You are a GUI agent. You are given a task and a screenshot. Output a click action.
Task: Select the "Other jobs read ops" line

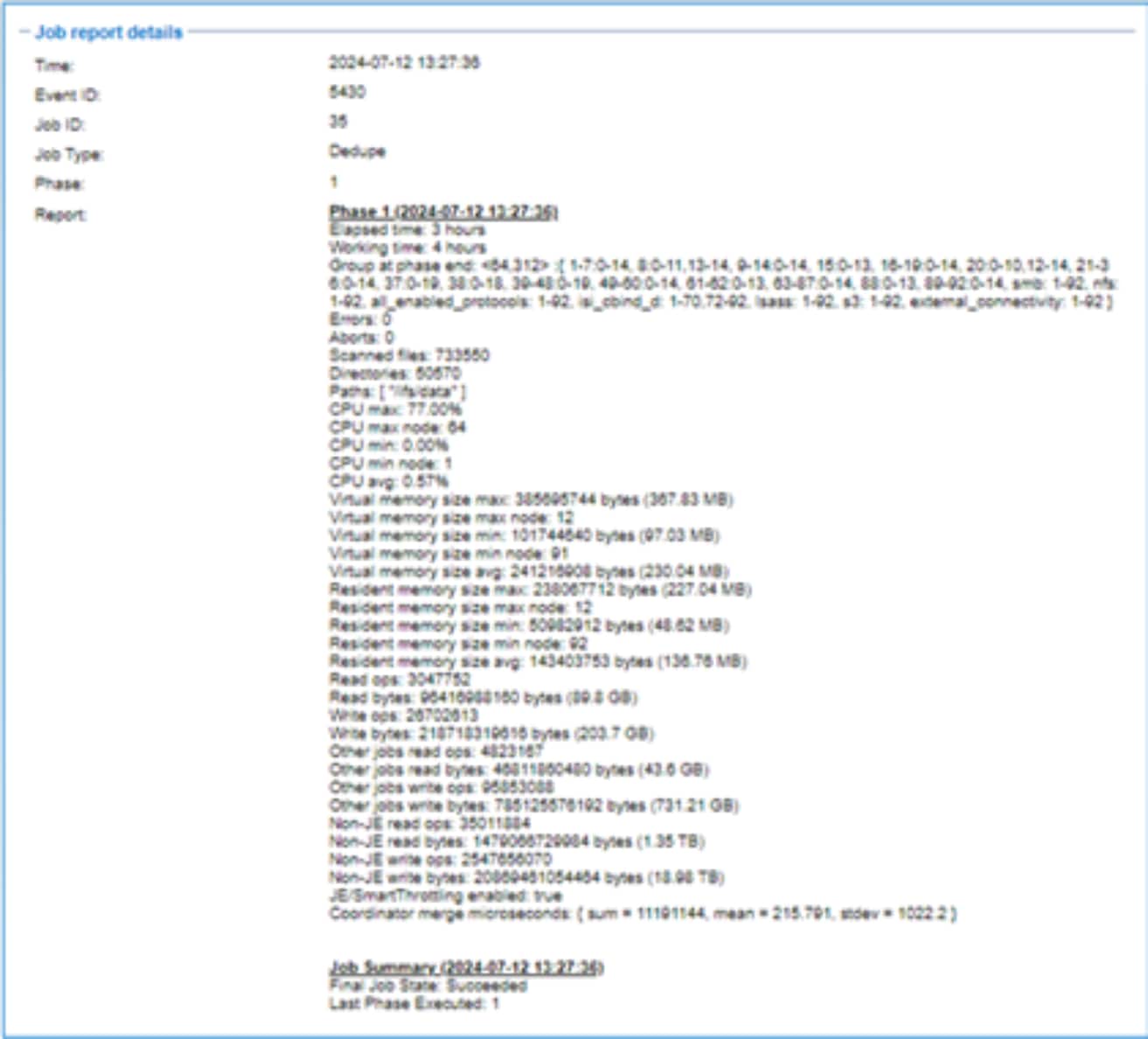pos(435,751)
